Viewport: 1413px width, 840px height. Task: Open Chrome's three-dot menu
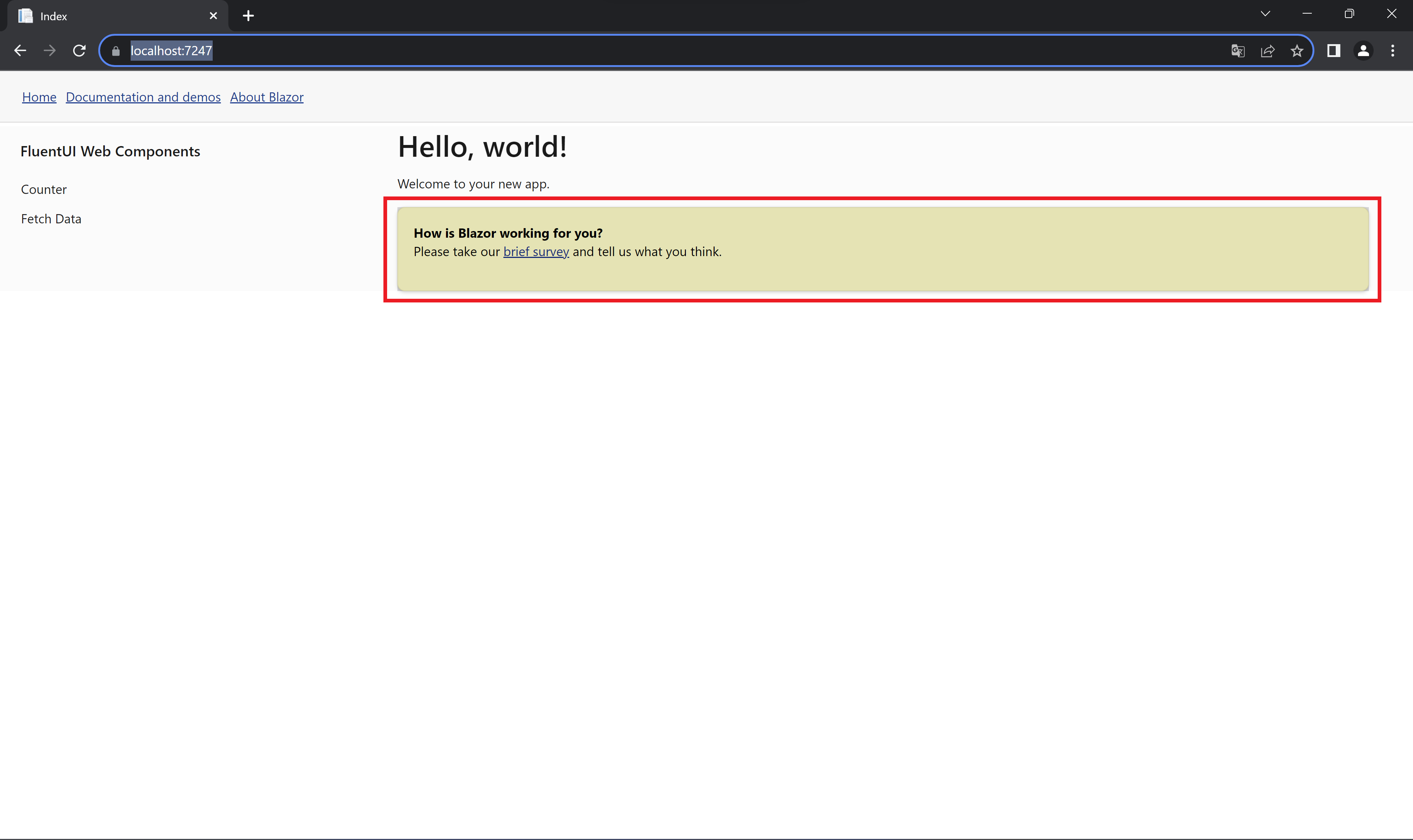1393,50
